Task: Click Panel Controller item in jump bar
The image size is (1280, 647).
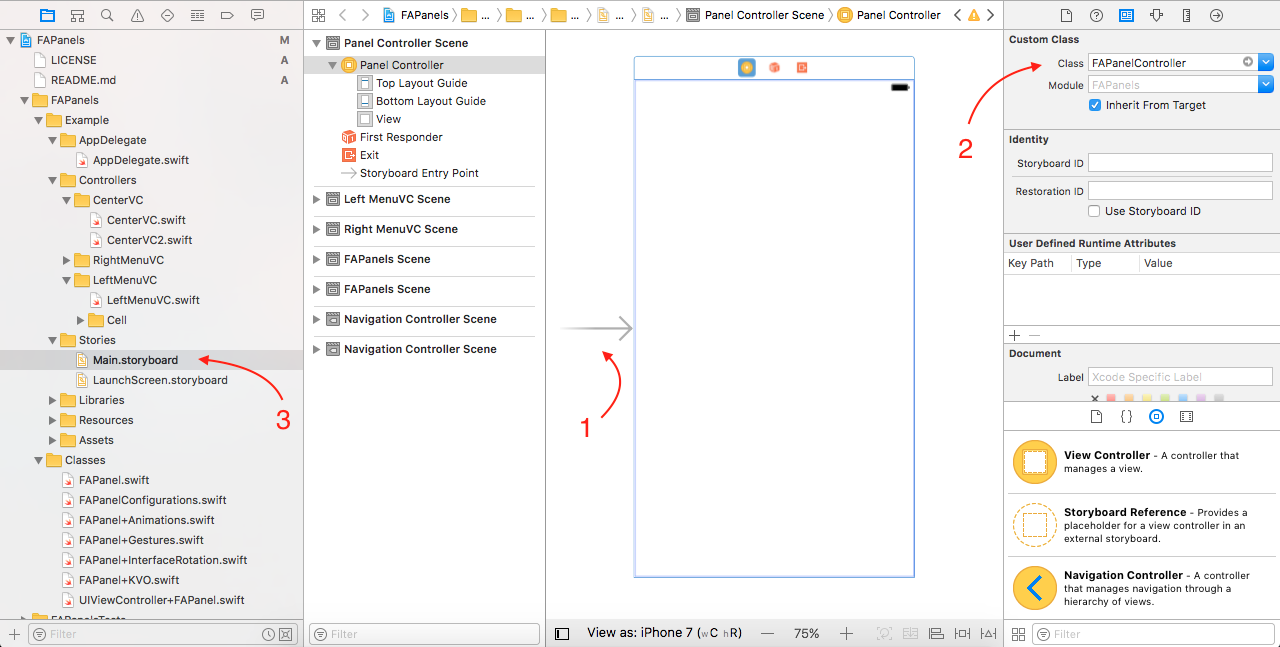Action: click(x=889, y=15)
